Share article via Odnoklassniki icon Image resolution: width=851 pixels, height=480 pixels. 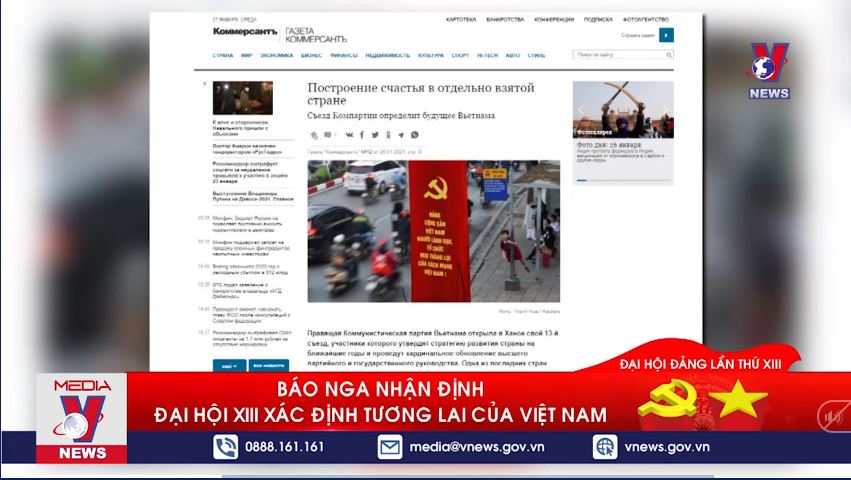click(388, 135)
